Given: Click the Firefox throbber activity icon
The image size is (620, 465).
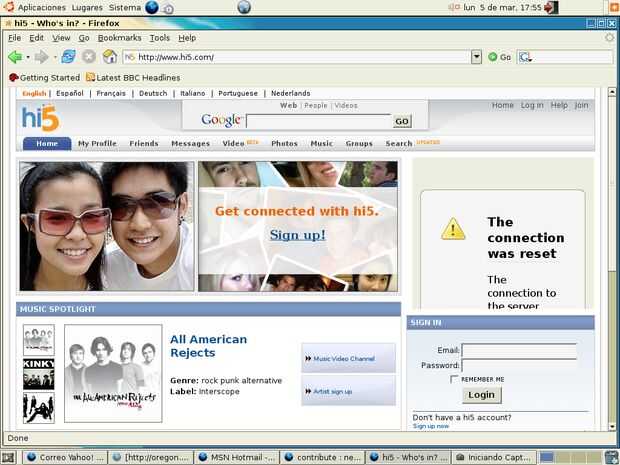Looking at the screenshot, I should coord(610,38).
